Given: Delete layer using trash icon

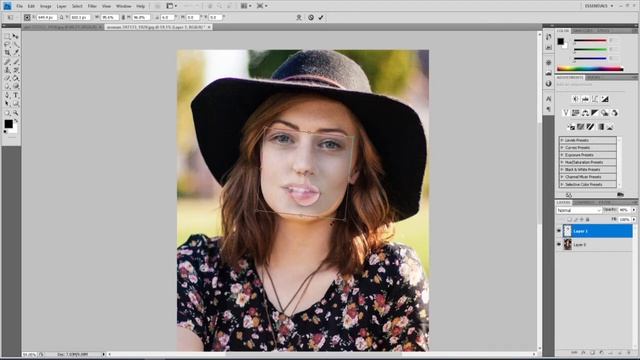Looking at the screenshot, I should pyautogui.click(x=629, y=353).
